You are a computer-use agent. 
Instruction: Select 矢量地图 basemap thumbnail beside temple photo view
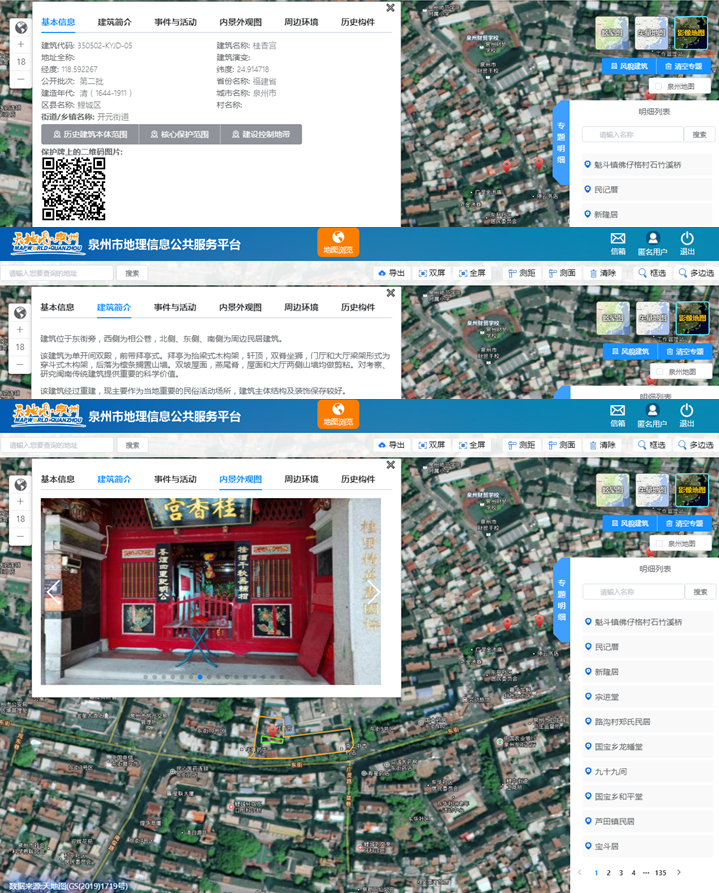[652, 490]
